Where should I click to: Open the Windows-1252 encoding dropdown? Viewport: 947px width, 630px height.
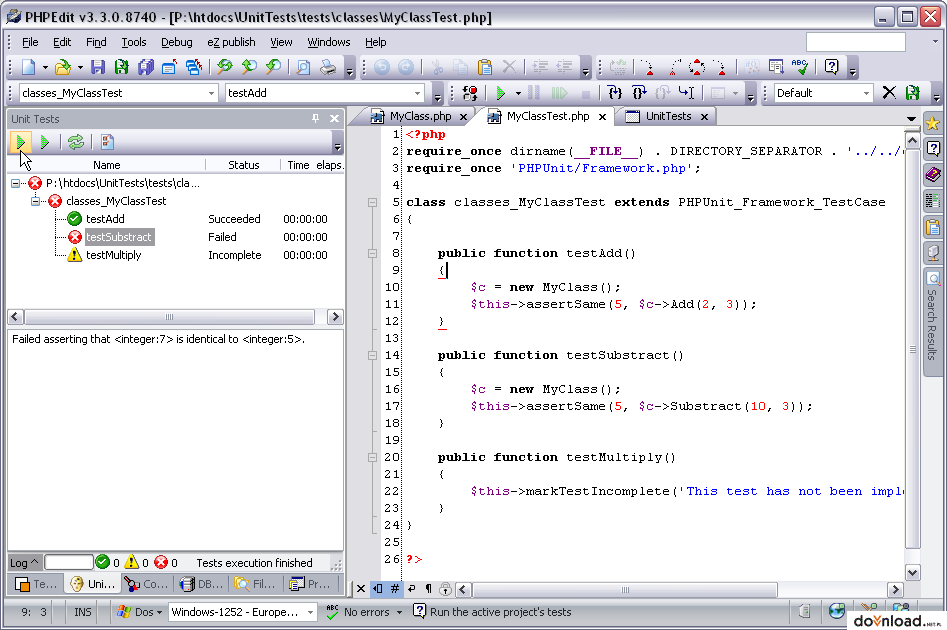pos(310,612)
